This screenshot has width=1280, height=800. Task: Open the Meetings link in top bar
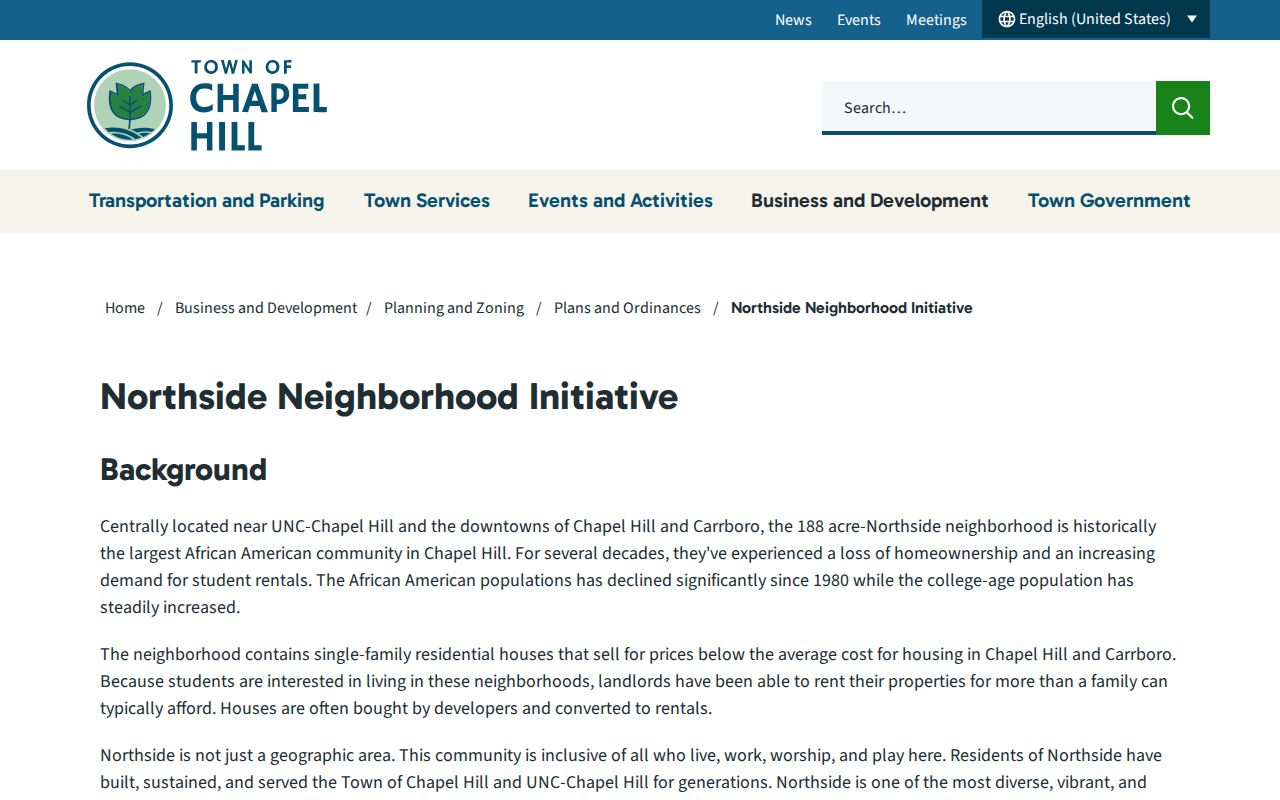[x=936, y=20]
